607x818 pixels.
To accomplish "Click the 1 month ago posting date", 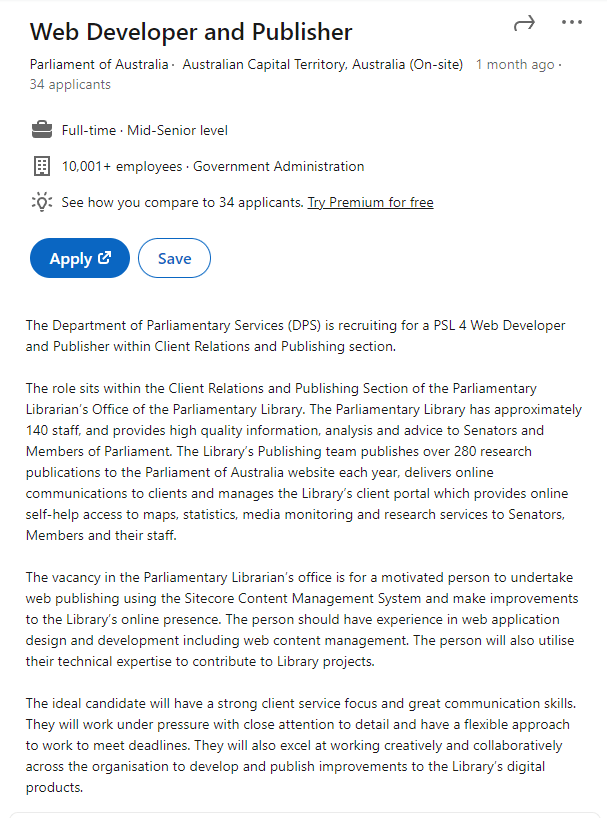I will [514, 65].
